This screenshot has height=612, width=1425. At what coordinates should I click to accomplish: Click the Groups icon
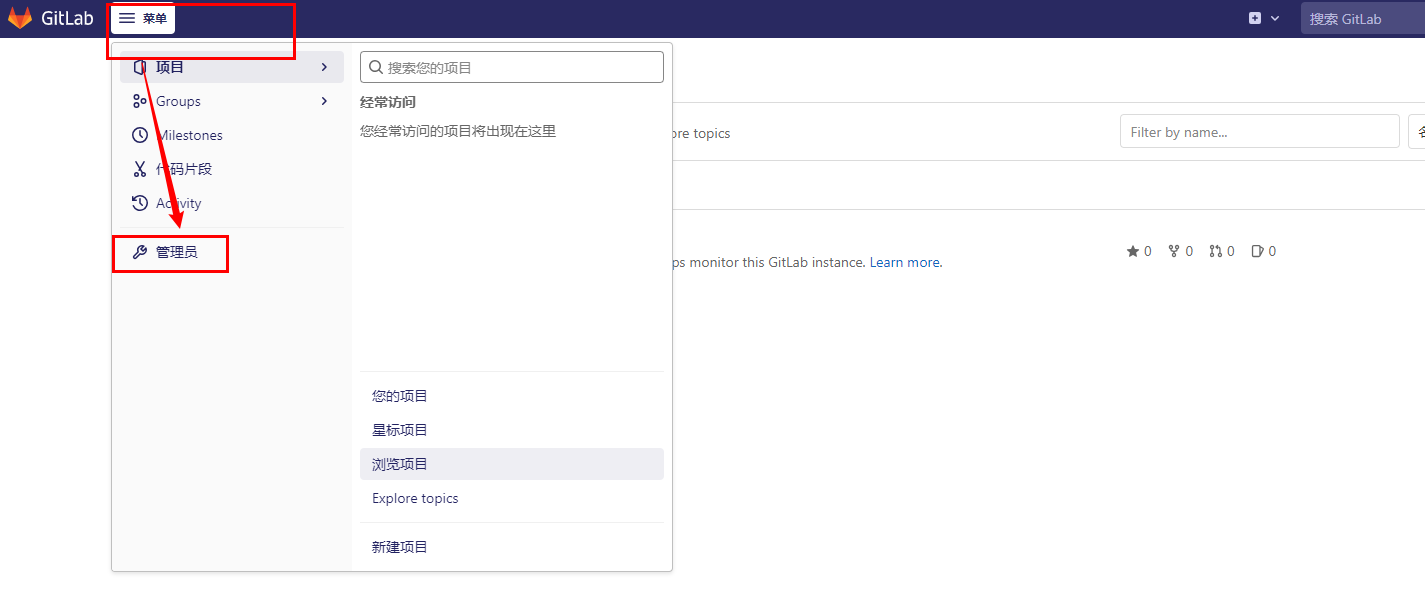[x=140, y=101]
